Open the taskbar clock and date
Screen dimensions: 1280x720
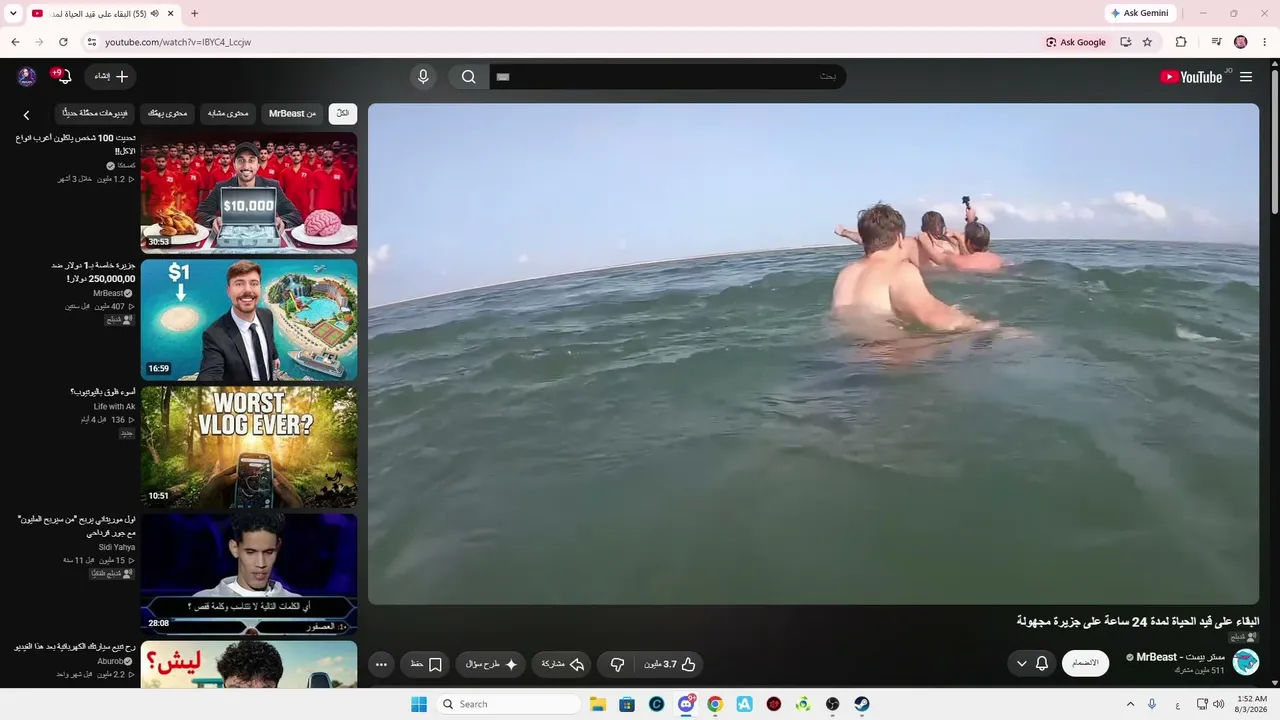1252,704
